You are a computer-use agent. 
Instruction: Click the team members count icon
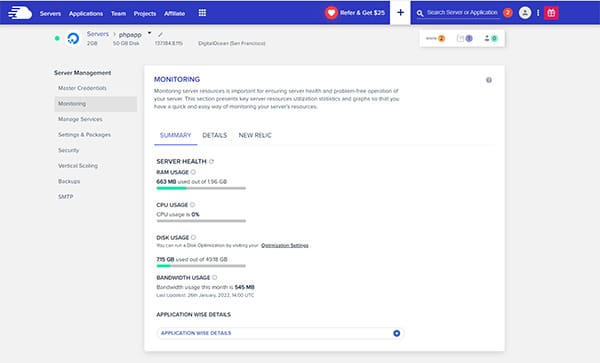coord(491,38)
